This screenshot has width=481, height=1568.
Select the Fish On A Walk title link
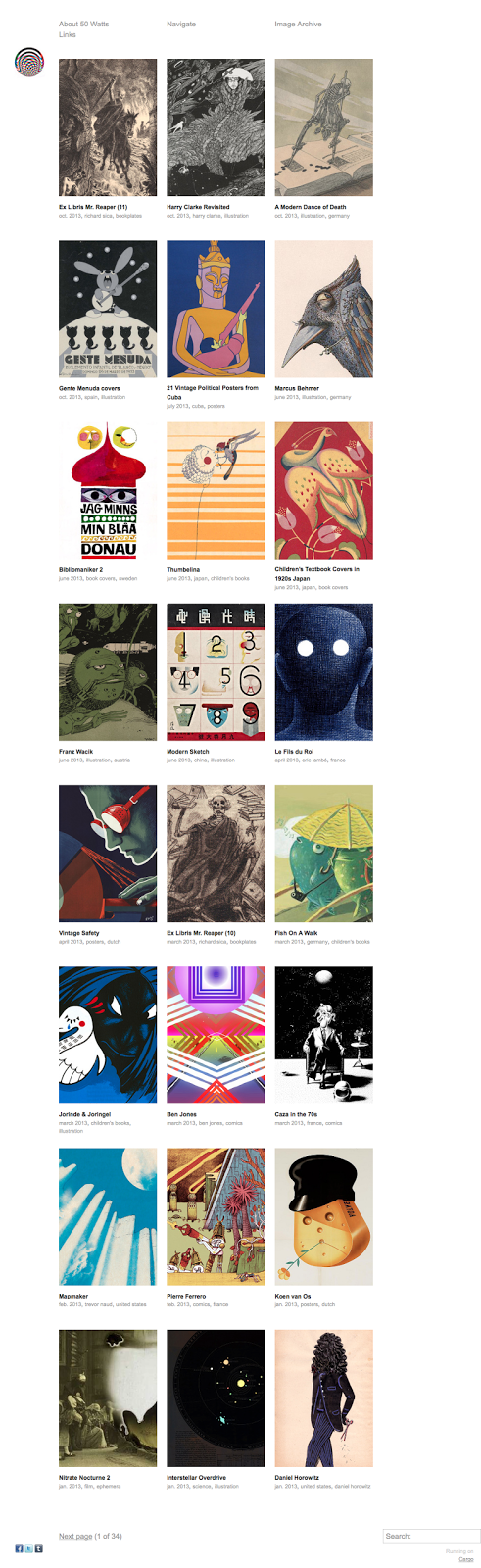pyautogui.click(x=296, y=933)
